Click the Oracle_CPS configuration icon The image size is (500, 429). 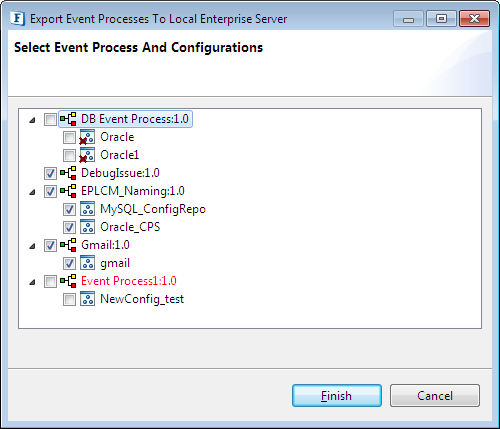click(x=88, y=227)
